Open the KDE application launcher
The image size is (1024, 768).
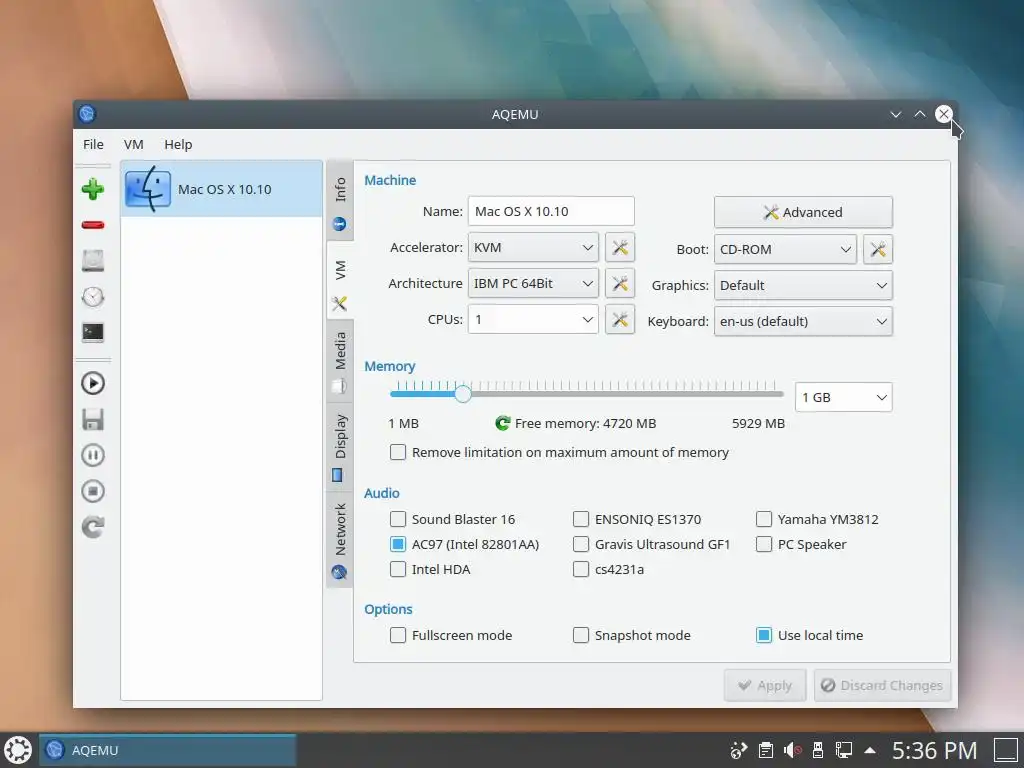[x=18, y=750]
